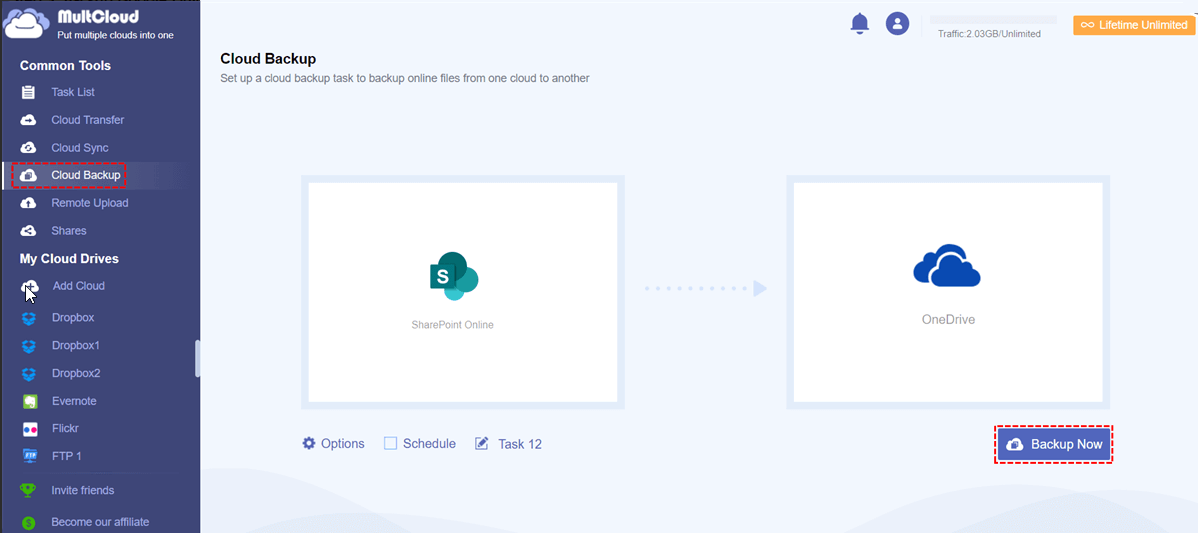Viewport: 1198px width, 533px height.
Task: Click the Shares cloud icon
Action: (28, 231)
